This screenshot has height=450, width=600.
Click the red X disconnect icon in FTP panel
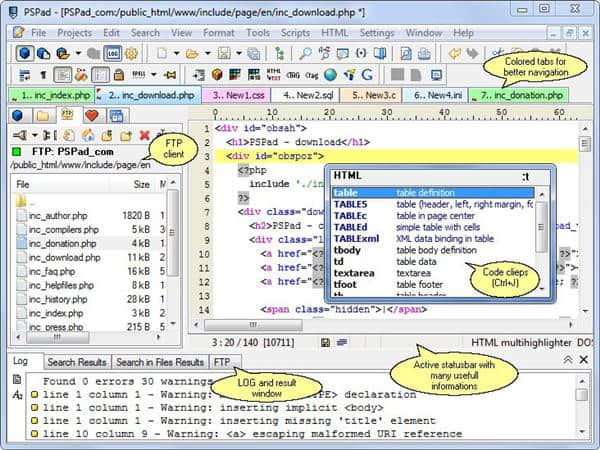145,135
